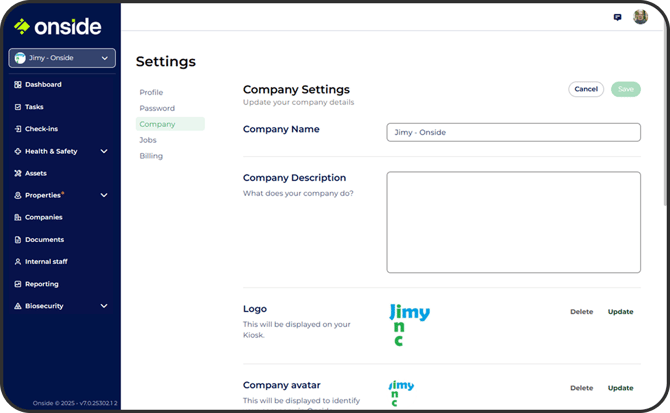Delete the Company avatar
670x413 pixels.
(582, 388)
